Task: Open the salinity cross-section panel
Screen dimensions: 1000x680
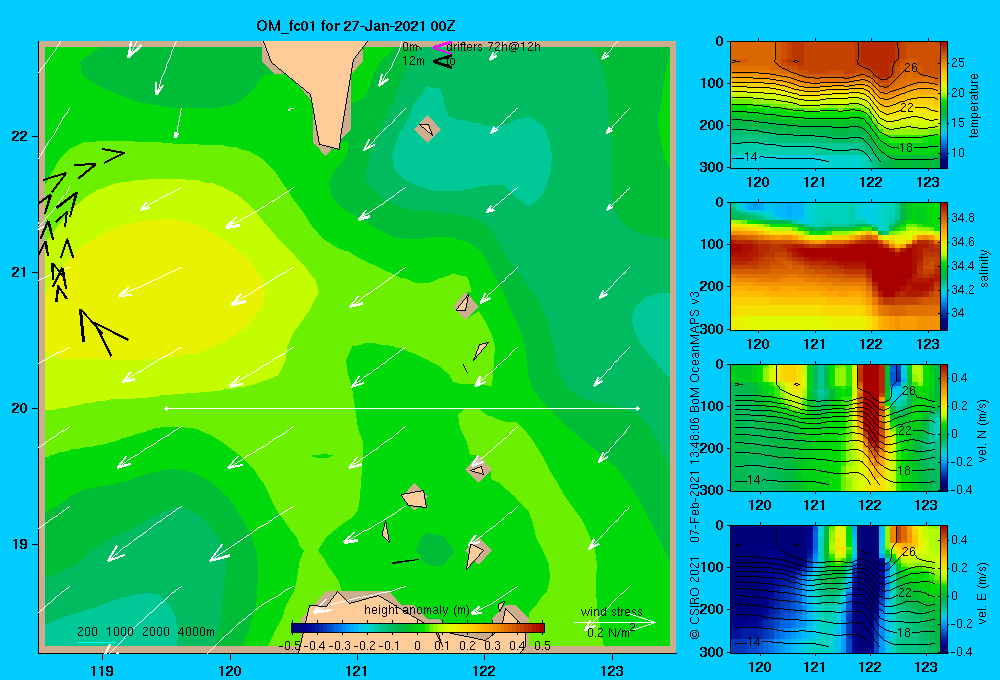Action: tap(834, 266)
